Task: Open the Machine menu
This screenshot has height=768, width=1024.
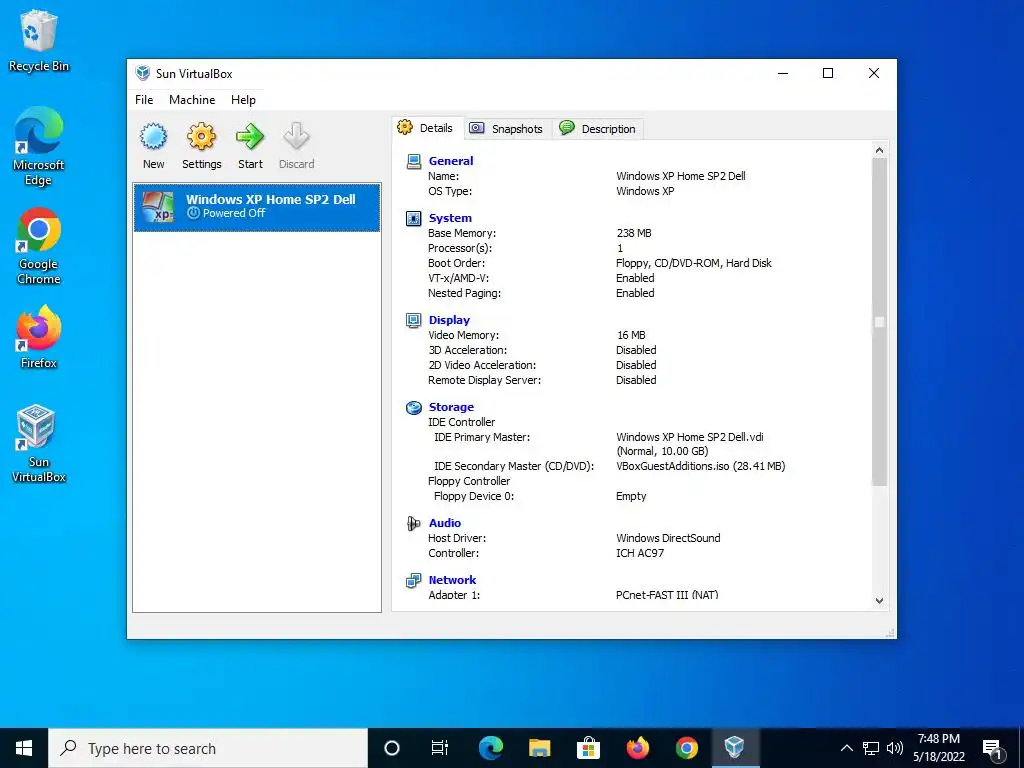Action: (192, 100)
